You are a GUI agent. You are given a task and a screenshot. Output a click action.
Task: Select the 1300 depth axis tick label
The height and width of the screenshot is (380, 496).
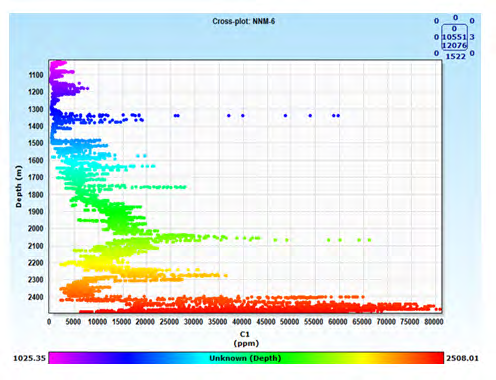click(36, 109)
